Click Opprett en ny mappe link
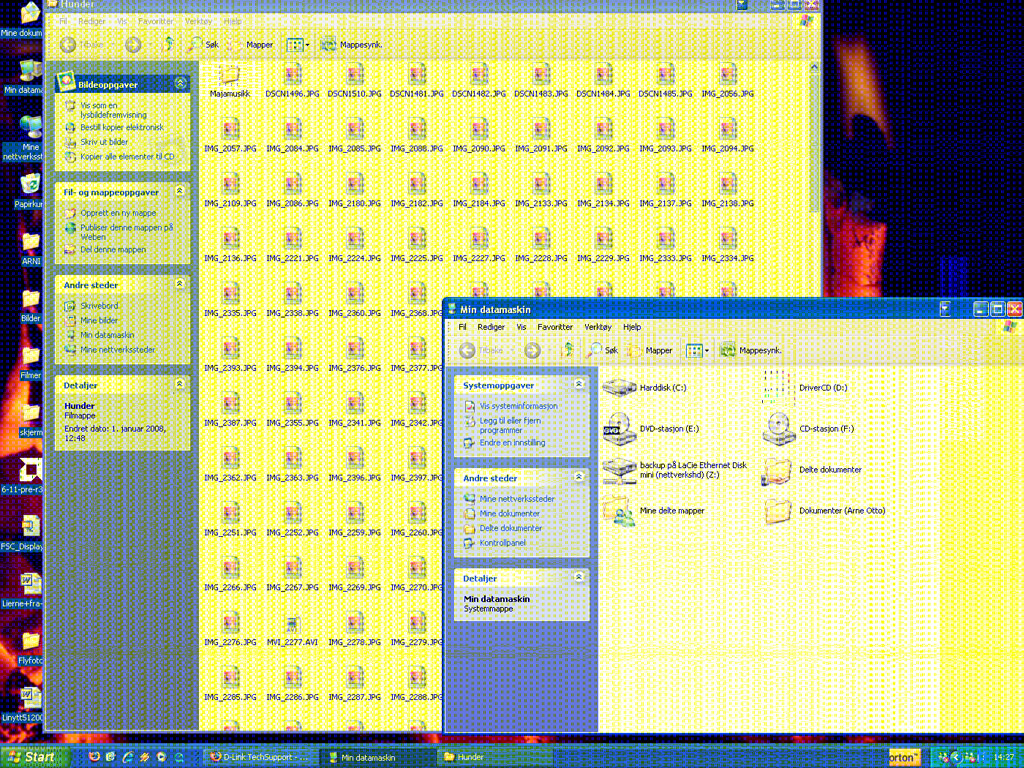1024x768 pixels. (x=118, y=214)
